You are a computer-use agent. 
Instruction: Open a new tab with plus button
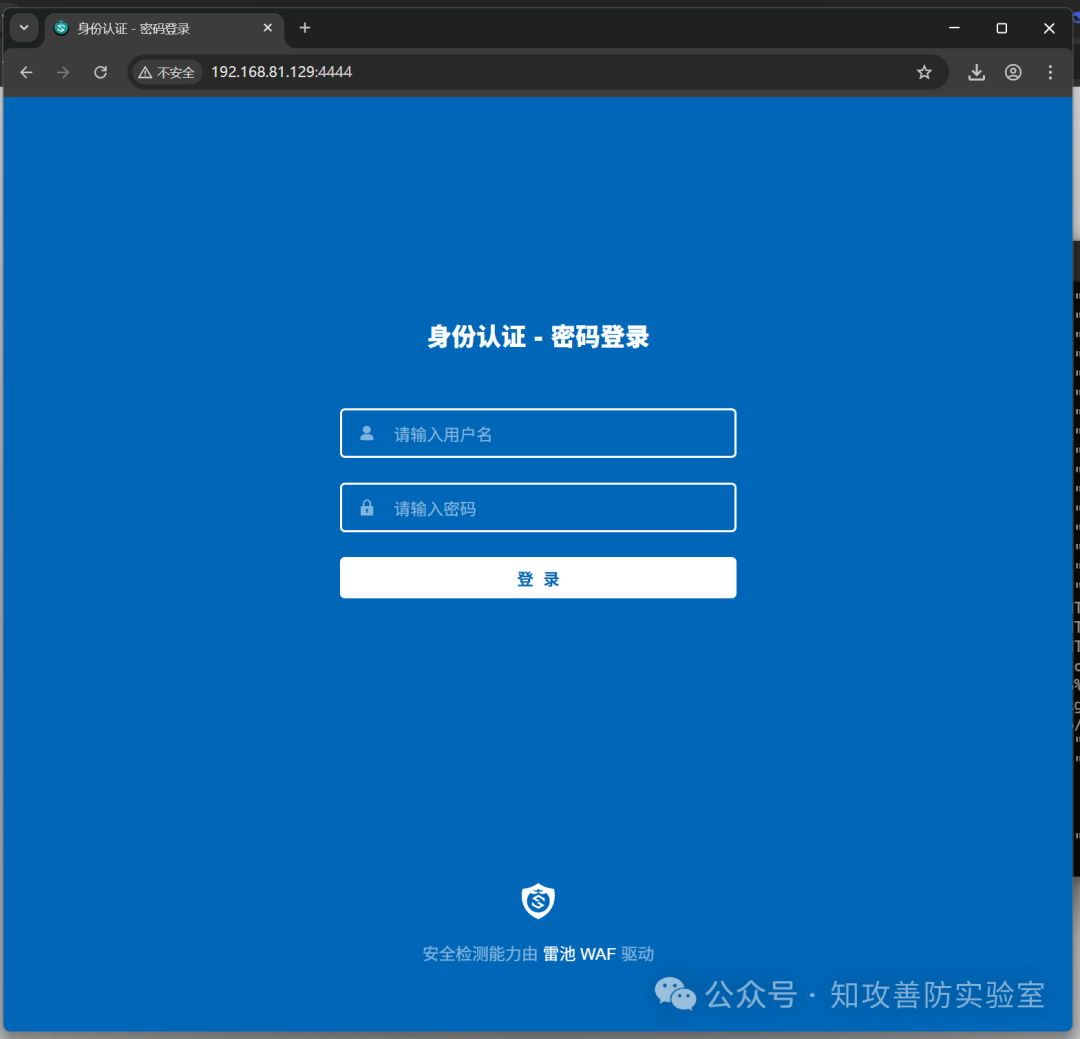[305, 28]
